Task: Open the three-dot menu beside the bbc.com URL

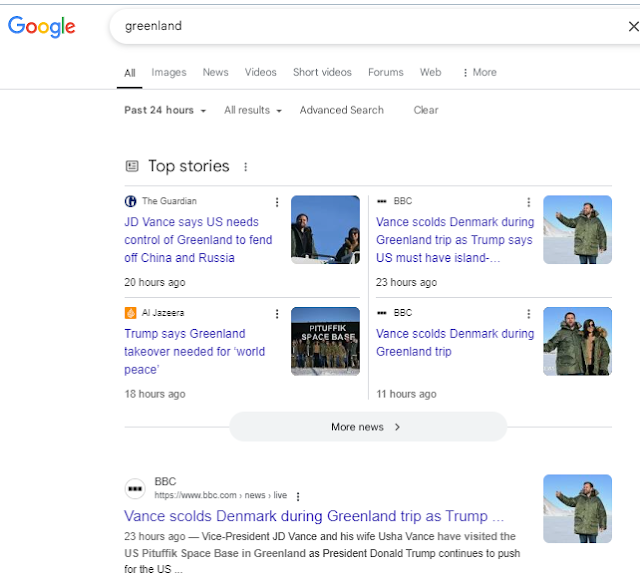Action: (298, 496)
